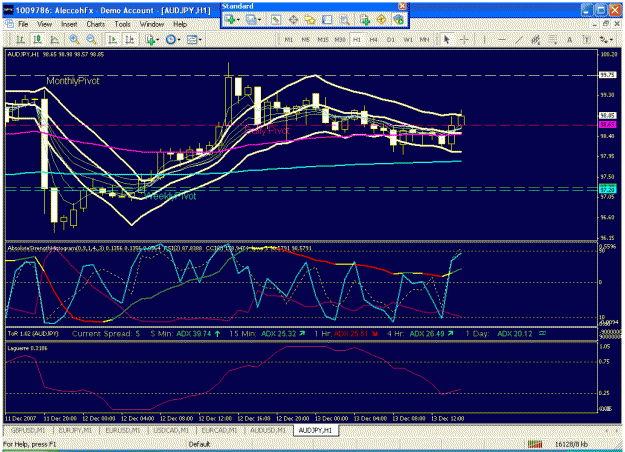625x452 pixels.
Task: Open Help menu
Action: pyautogui.click(x=180, y=24)
